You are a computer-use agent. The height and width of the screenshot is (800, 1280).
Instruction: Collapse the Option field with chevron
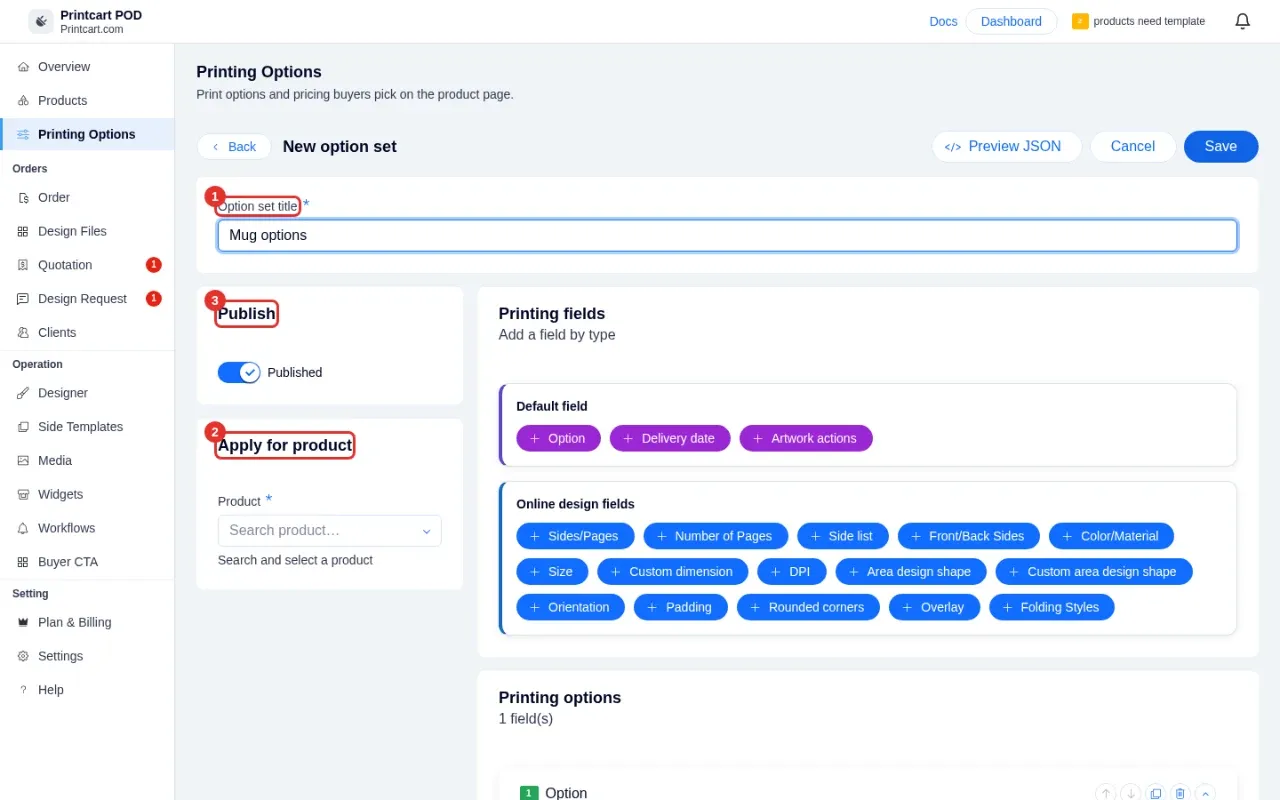(x=1205, y=793)
